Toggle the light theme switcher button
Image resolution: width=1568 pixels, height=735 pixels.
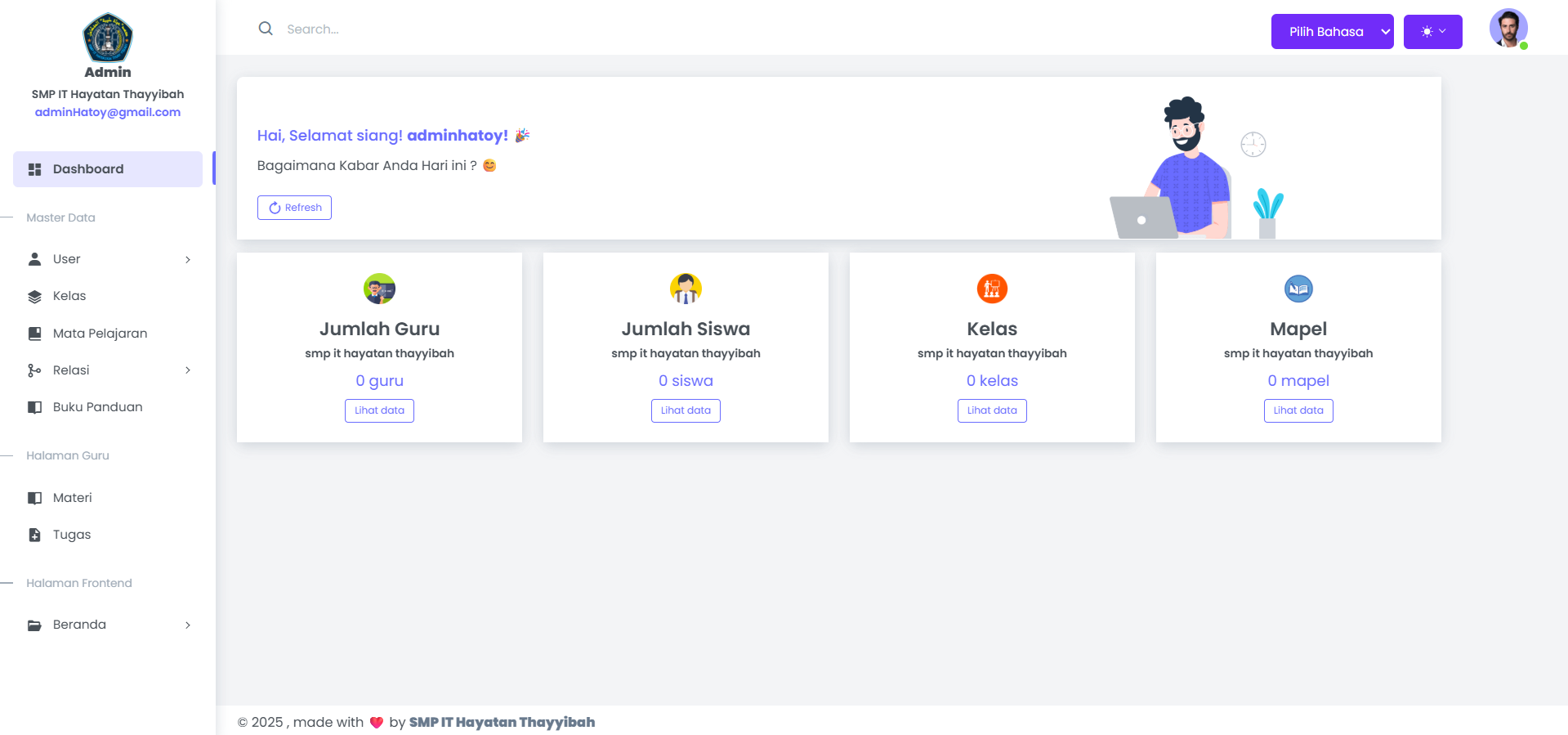pos(1432,32)
